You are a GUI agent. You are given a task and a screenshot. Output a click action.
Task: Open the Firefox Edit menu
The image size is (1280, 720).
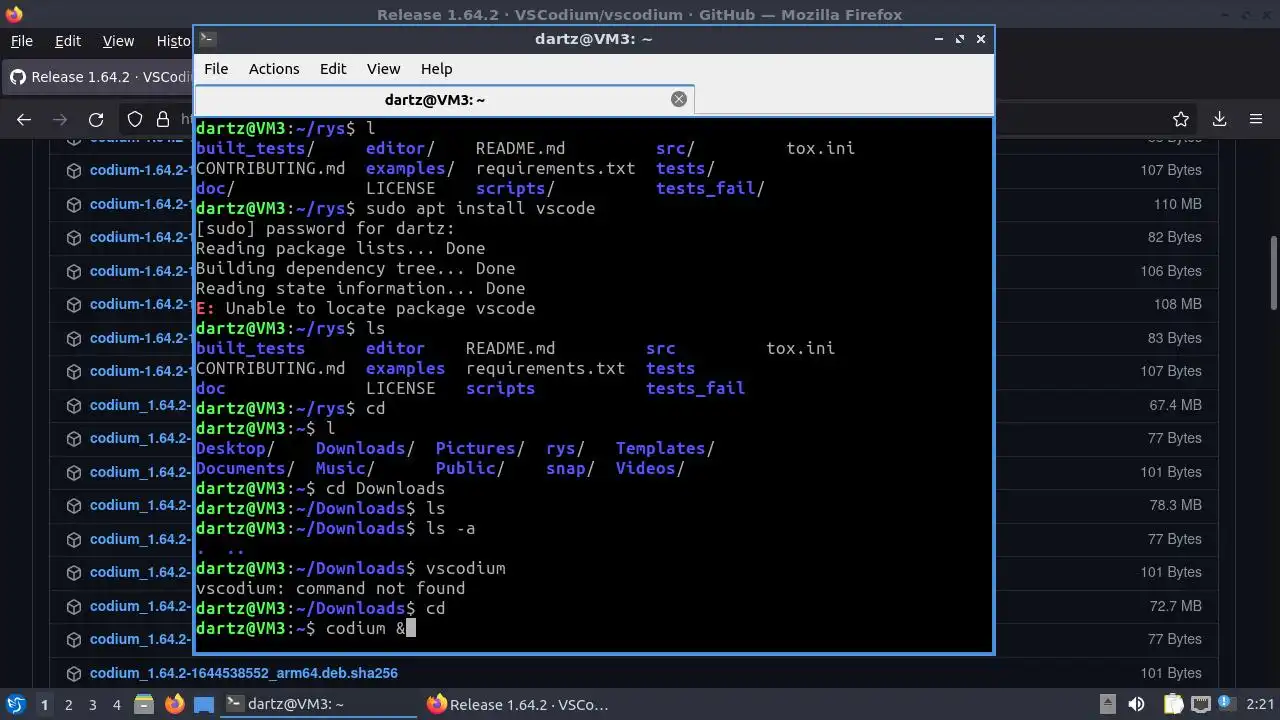[x=68, y=41]
